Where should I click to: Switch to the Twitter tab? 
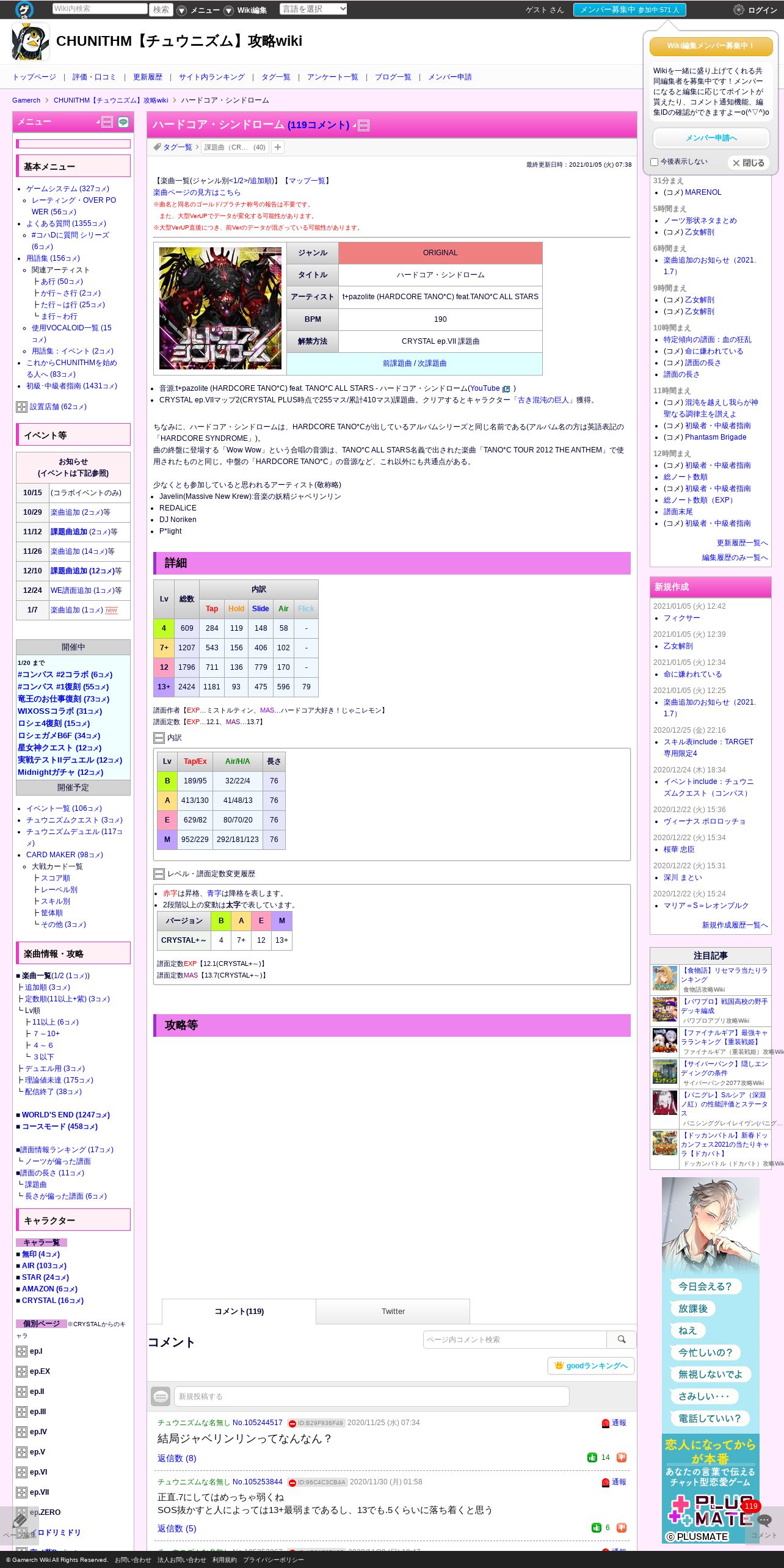(393, 1311)
